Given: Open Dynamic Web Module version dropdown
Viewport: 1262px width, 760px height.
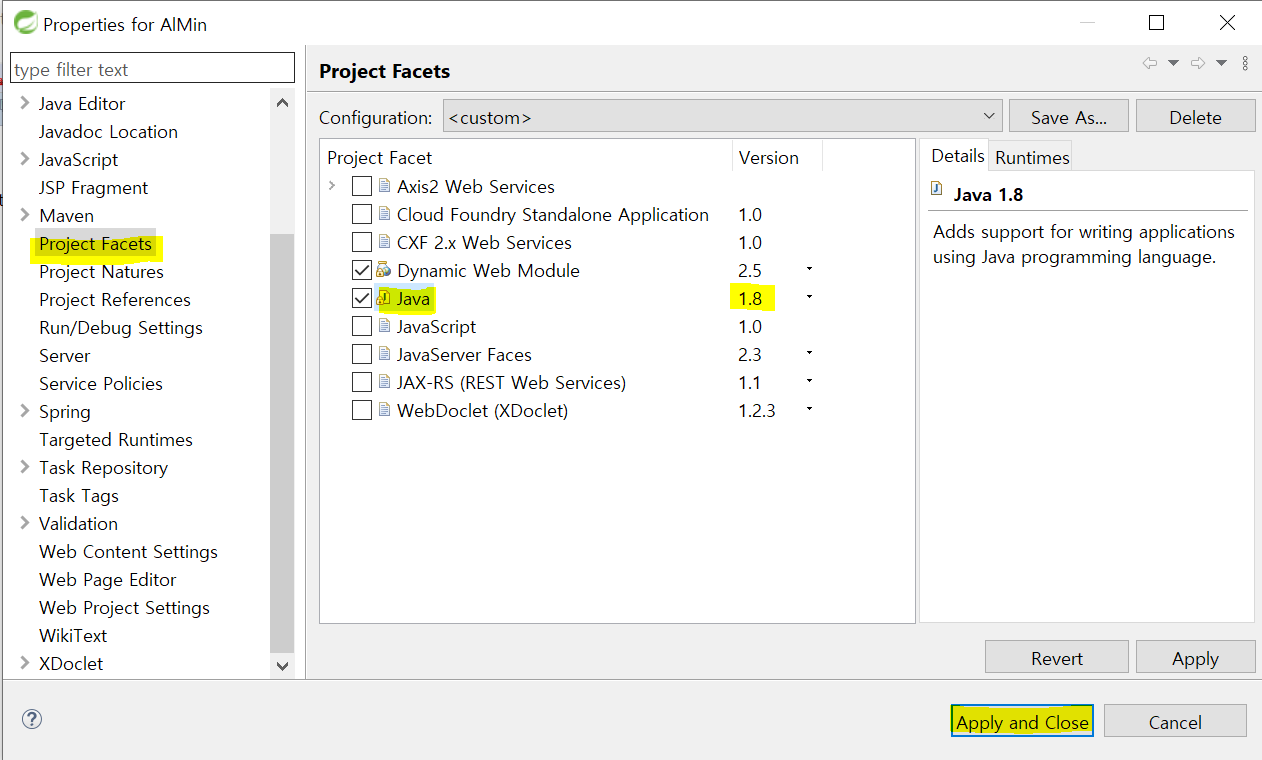Looking at the screenshot, I should (x=809, y=269).
